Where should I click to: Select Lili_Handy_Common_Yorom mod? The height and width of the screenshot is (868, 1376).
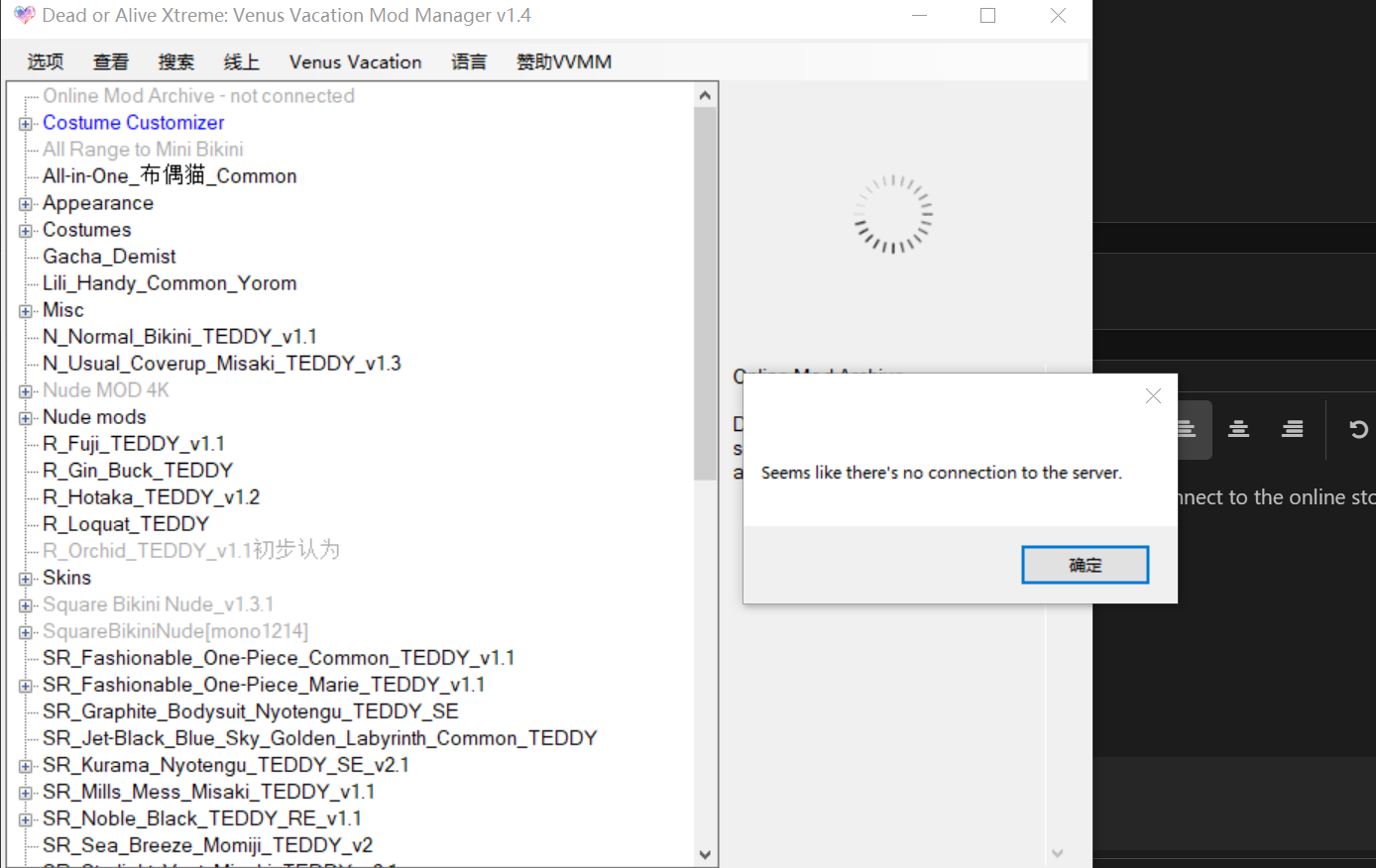170,283
